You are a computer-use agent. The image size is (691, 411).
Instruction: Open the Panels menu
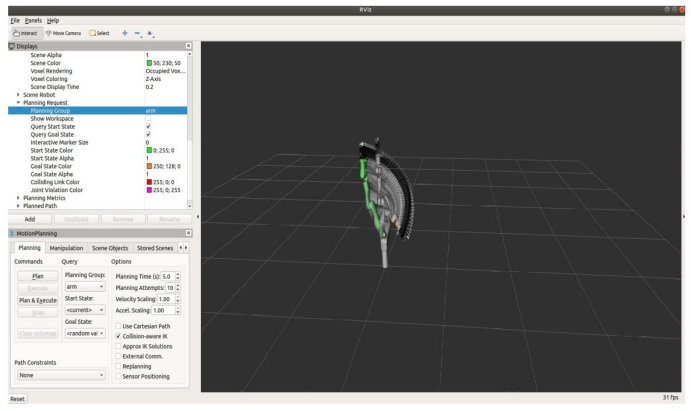pos(37,20)
